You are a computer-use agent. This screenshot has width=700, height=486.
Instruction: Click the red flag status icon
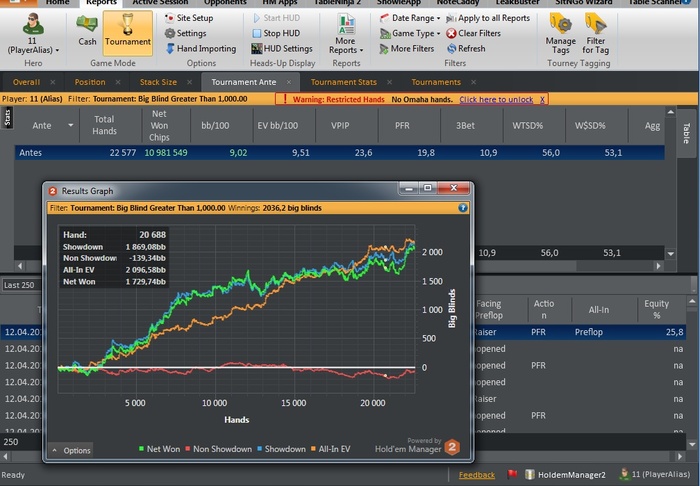click(512, 474)
